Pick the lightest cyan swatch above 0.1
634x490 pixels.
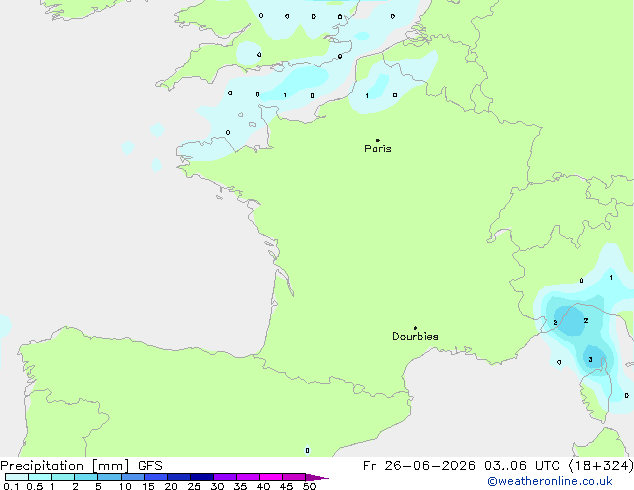tap(17, 477)
